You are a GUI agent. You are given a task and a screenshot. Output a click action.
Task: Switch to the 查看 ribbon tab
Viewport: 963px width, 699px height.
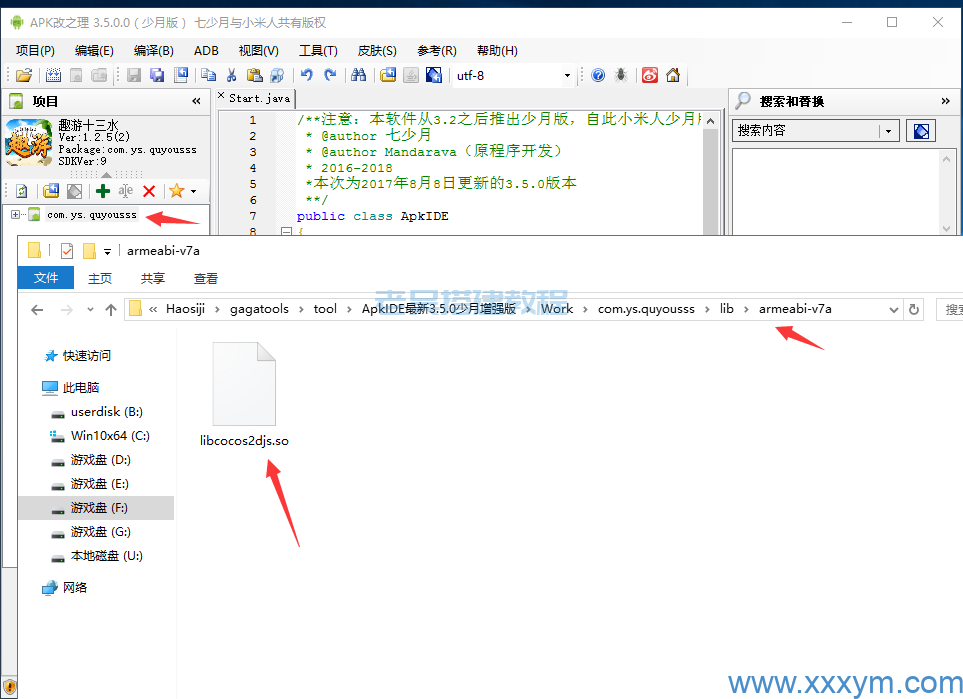(x=206, y=279)
